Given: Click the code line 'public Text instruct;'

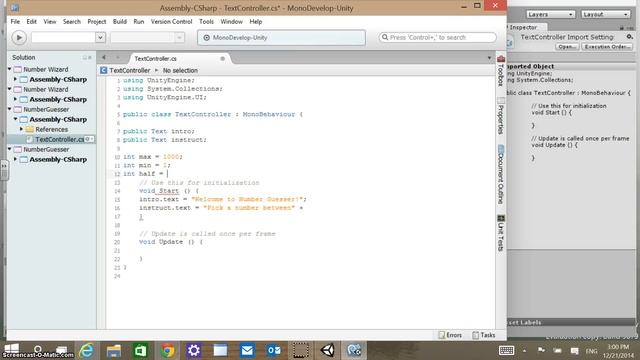Looking at the screenshot, I should (165, 140).
